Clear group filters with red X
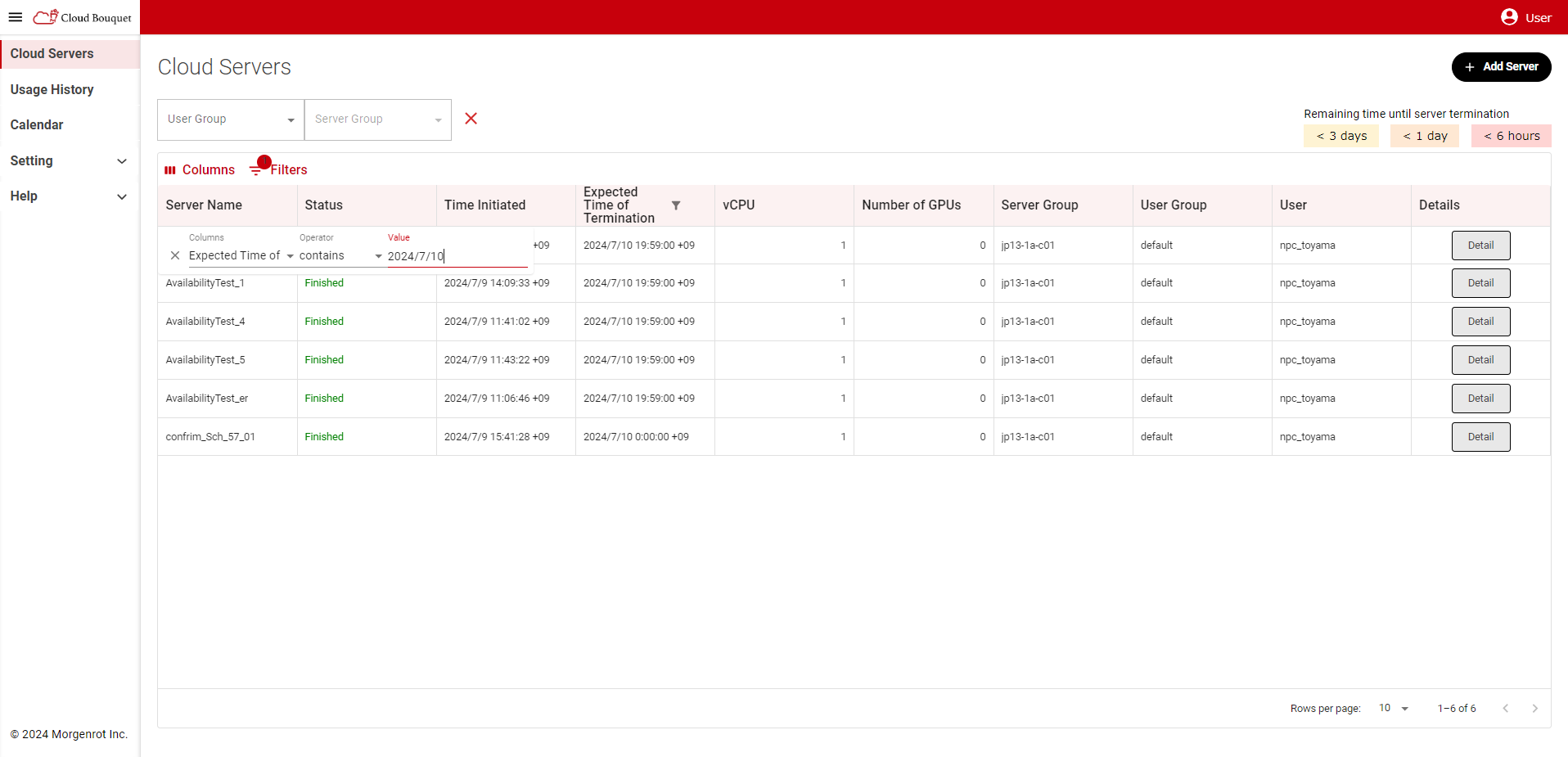This screenshot has height=757, width=1568. [471, 119]
